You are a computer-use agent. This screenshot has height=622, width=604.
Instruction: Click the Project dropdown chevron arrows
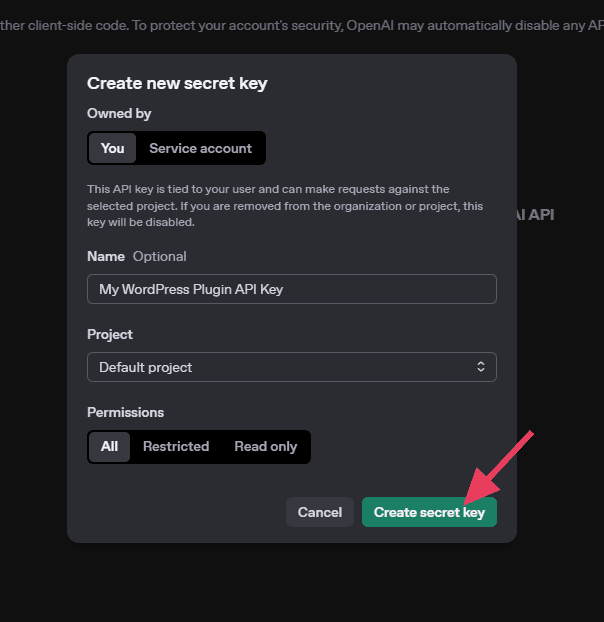(x=481, y=367)
